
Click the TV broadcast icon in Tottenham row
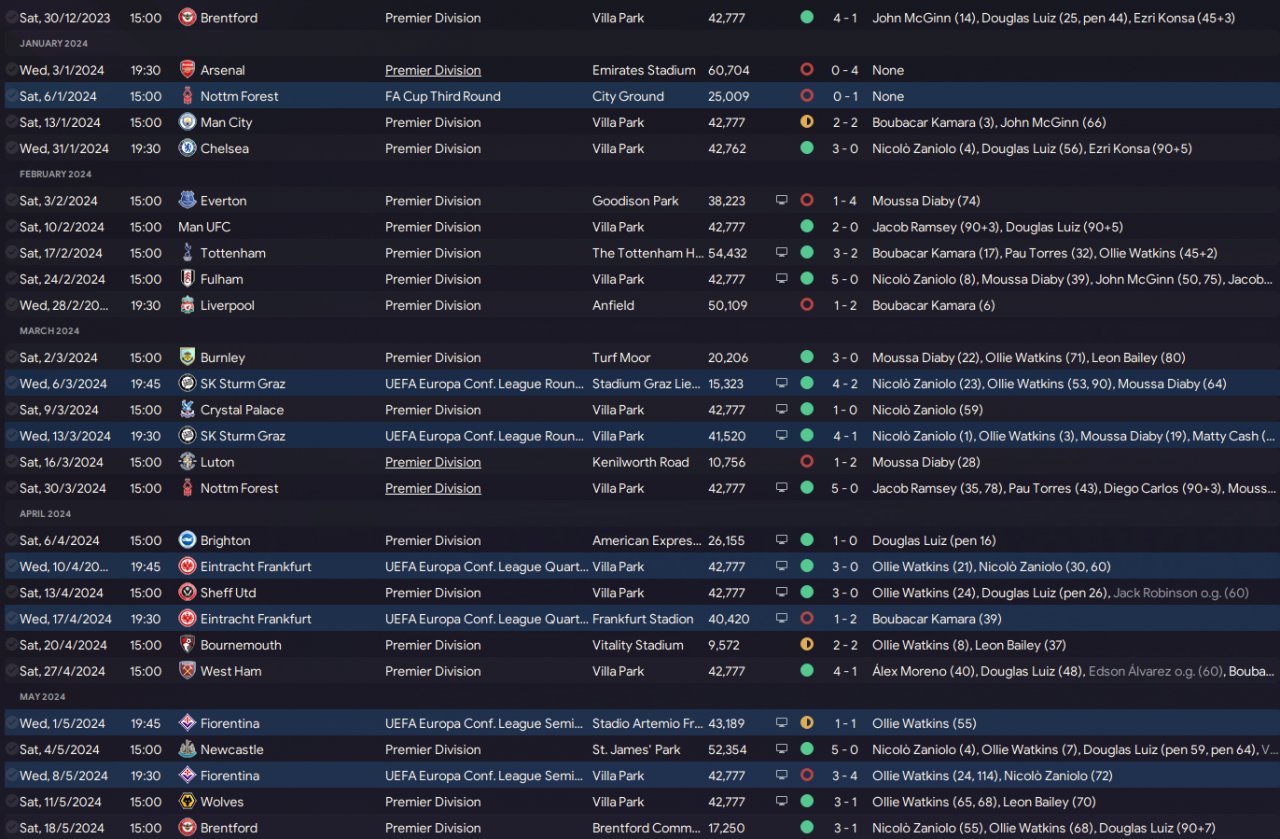[x=782, y=253]
